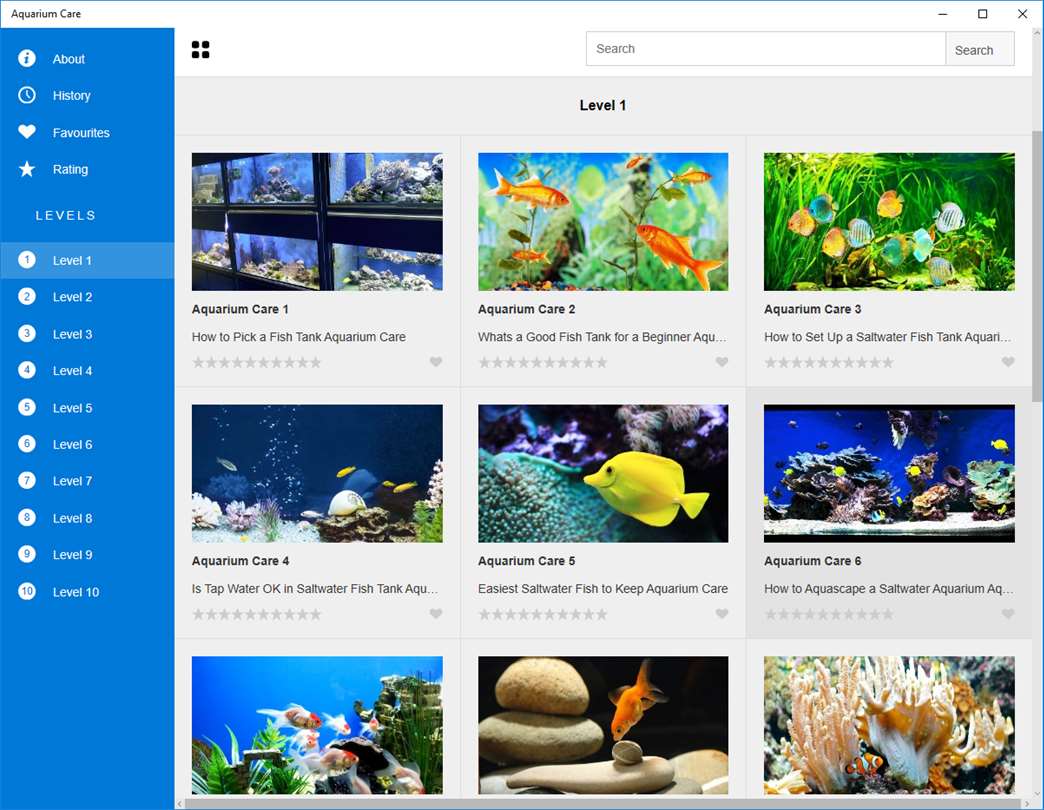The height and width of the screenshot is (810, 1044).
Task: Click the number 1 circle icon for Level 1
Action: coord(27,260)
